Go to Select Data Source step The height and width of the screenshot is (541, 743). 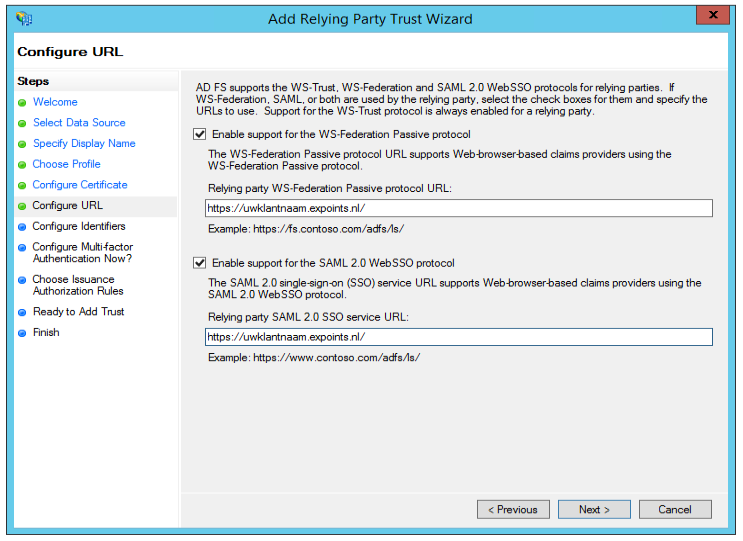click(x=79, y=123)
